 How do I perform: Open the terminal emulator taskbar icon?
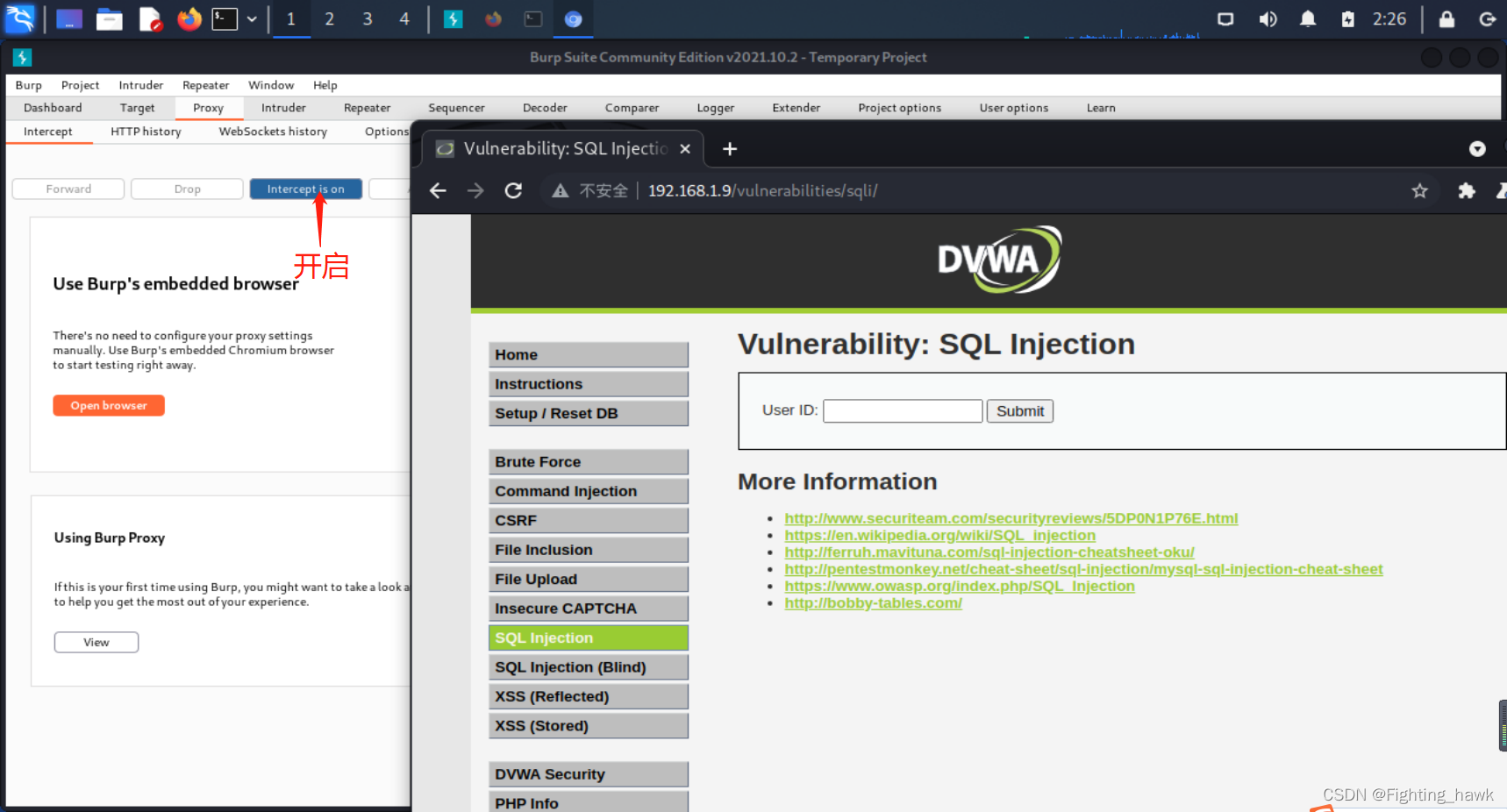(x=225, y=19)
